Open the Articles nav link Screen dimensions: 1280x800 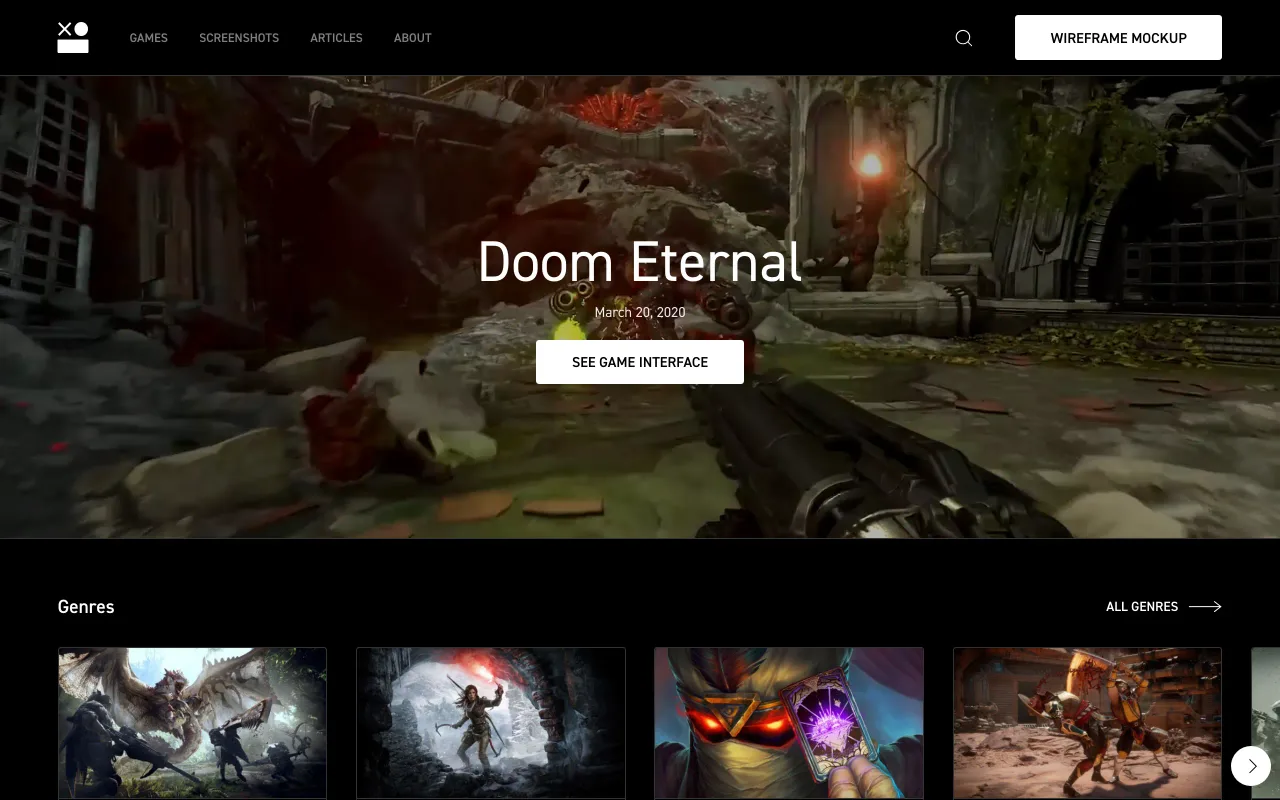pos(336,38)
